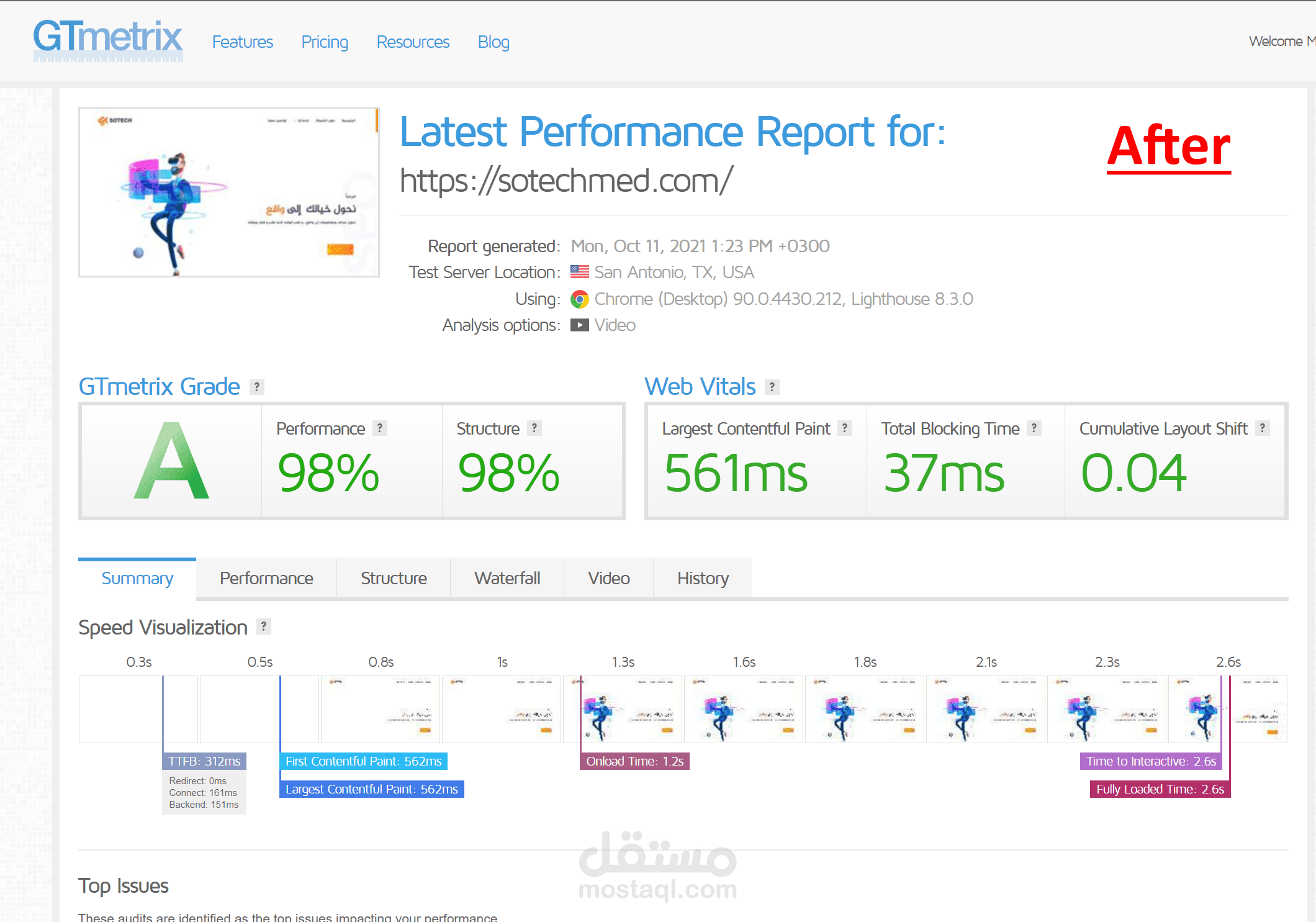Click the Backend: 151ms detail
1316x922 pixels.
204,805
